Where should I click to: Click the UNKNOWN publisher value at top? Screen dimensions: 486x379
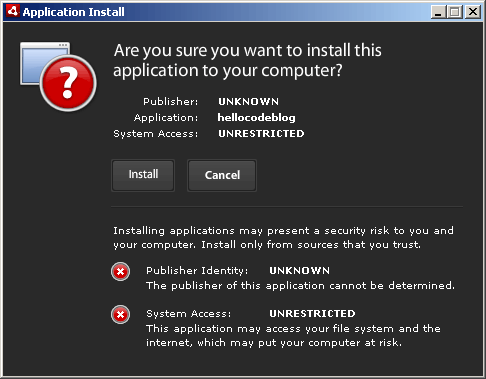pyautogui.click(x=248, y=102)
